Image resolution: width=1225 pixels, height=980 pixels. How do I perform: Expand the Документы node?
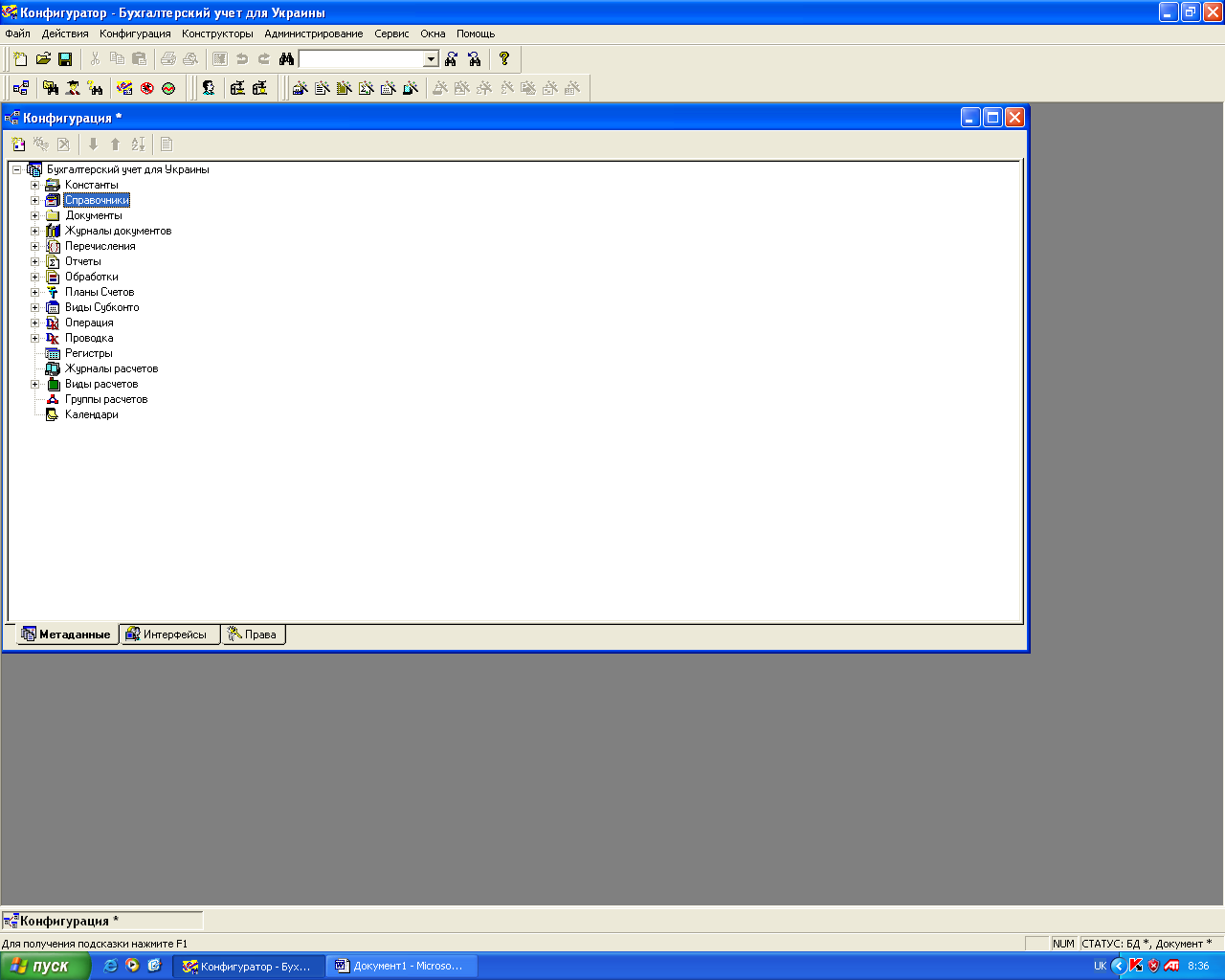coord(34,215)
